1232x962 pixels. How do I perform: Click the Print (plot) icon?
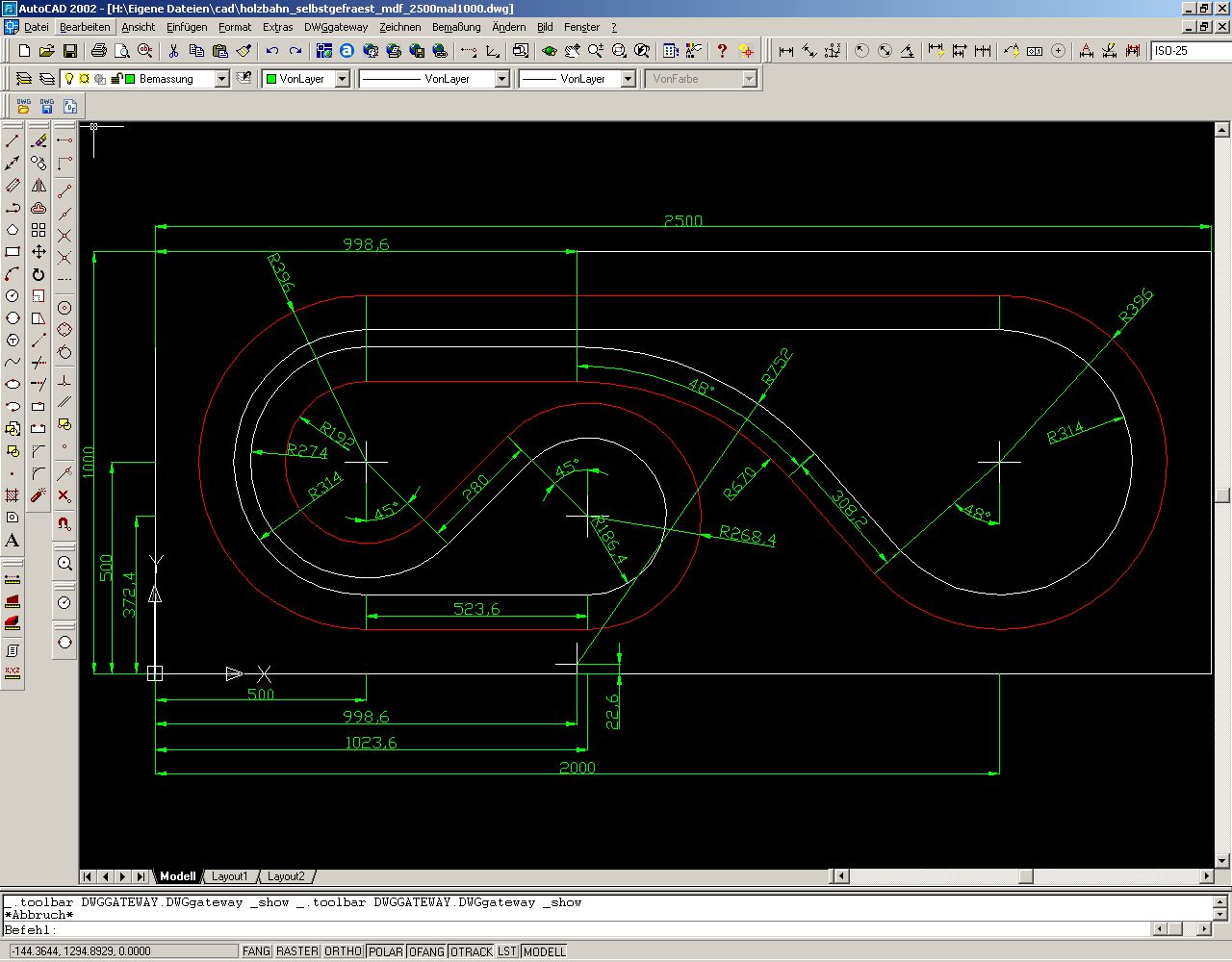coord(98,51)
